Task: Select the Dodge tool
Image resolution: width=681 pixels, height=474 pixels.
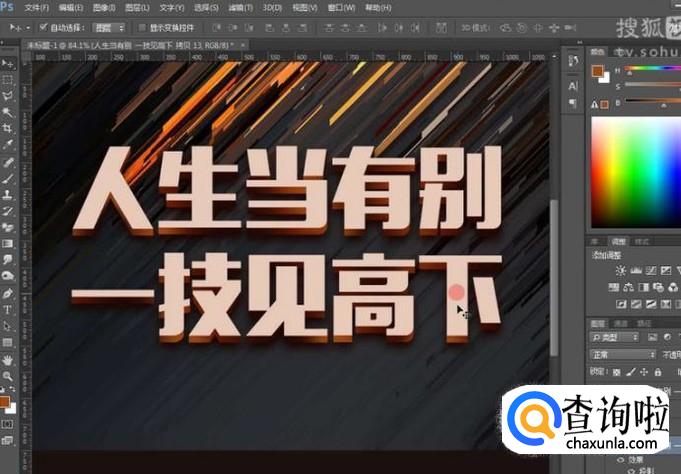Action: pos(7,276)
